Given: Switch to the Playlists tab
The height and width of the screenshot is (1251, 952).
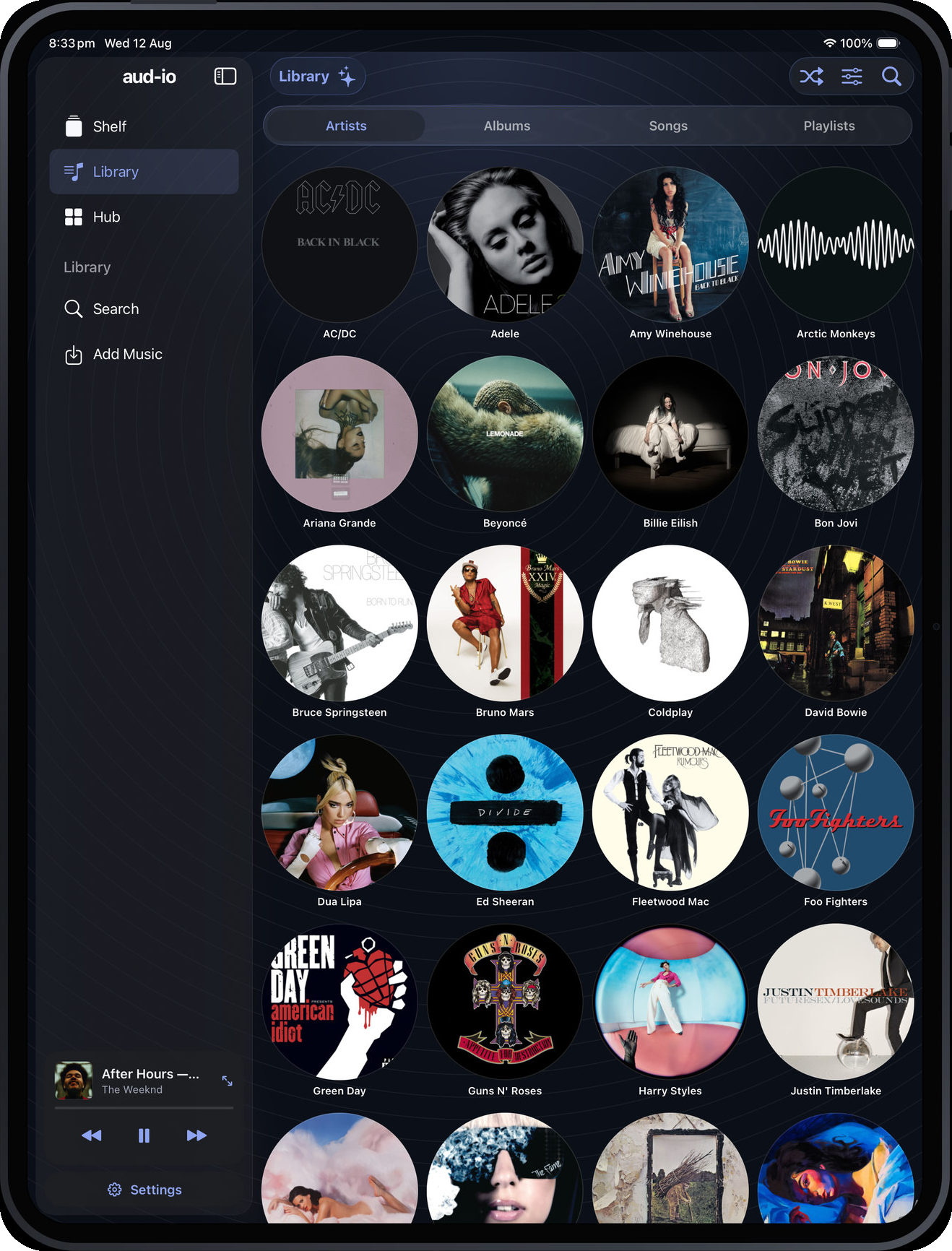Looking at the screenshot, I should tap(829, 126).
